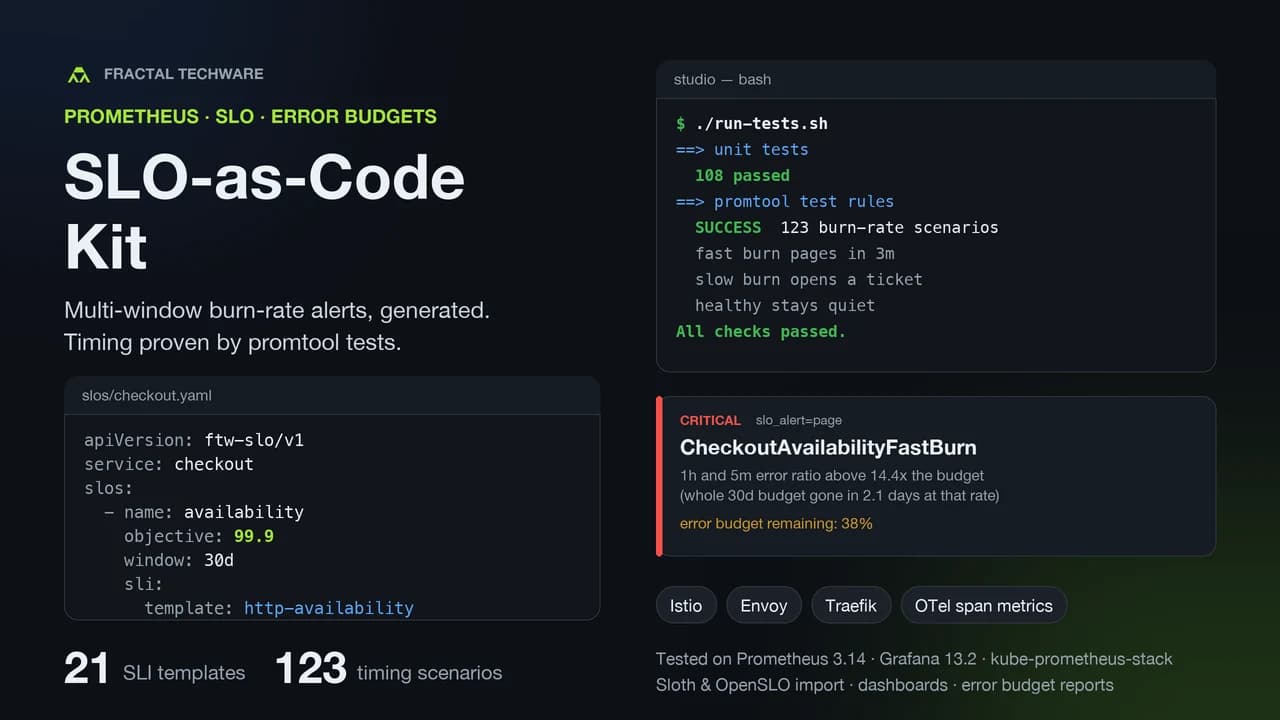Select the Istio chip

[x=686, y=606]
